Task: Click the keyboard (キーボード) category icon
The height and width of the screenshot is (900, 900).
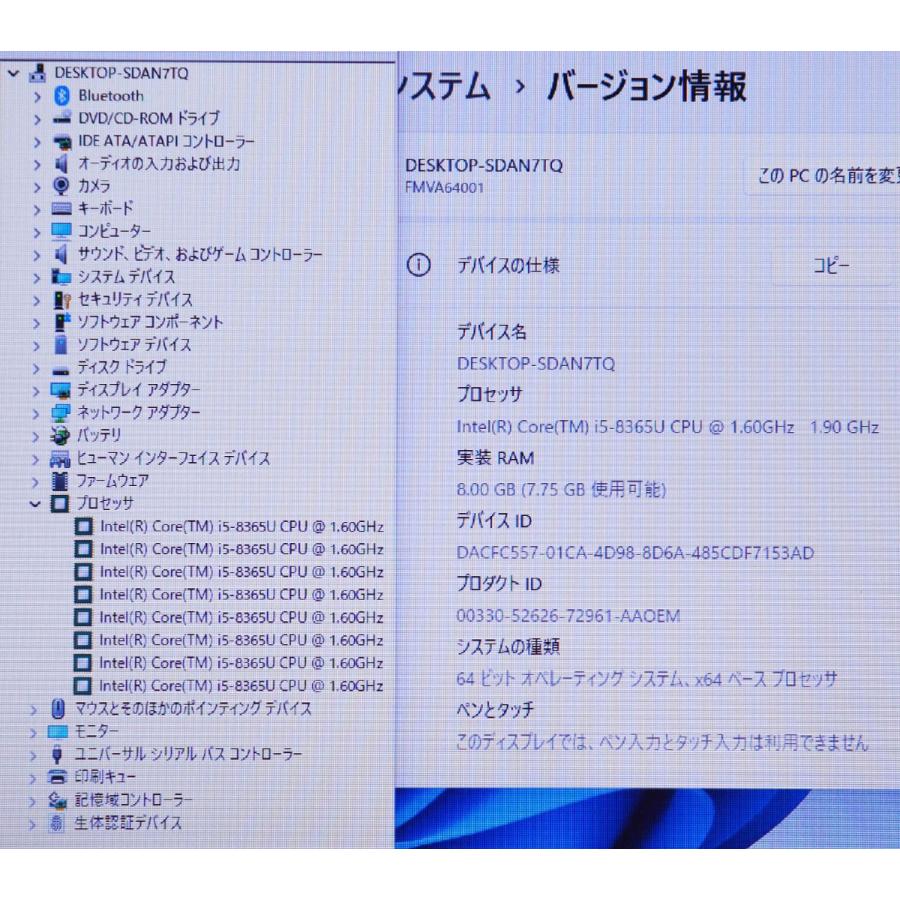Action: 61,209
